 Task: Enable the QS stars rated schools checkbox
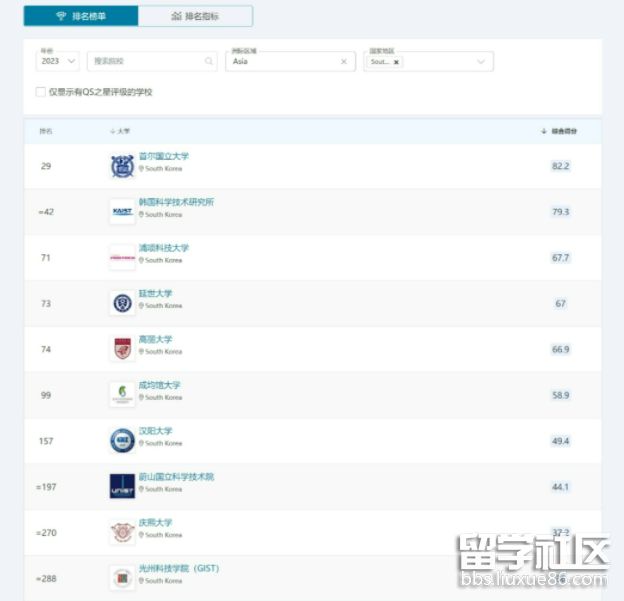tap(41, 92)
